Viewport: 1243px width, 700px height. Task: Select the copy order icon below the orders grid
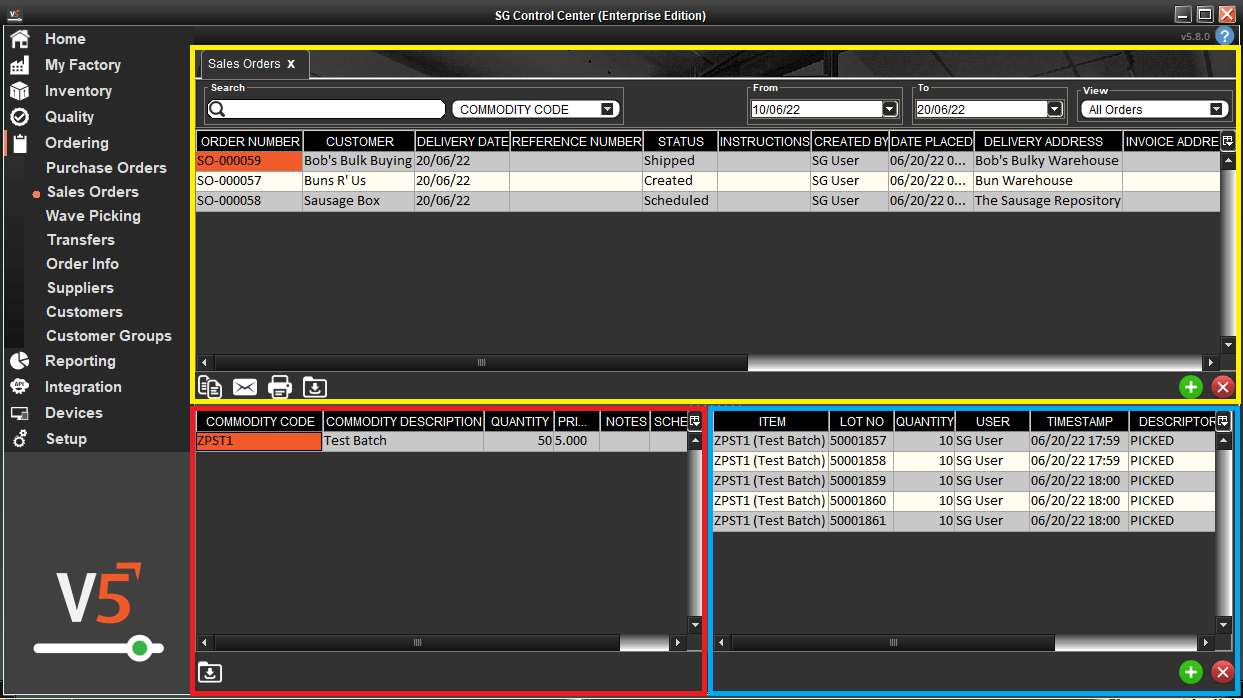pos(210,387)
